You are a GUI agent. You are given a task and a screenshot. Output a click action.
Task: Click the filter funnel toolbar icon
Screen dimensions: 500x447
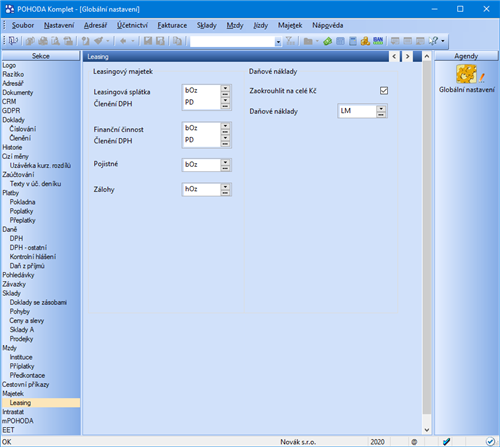click(x=290, y=41)
